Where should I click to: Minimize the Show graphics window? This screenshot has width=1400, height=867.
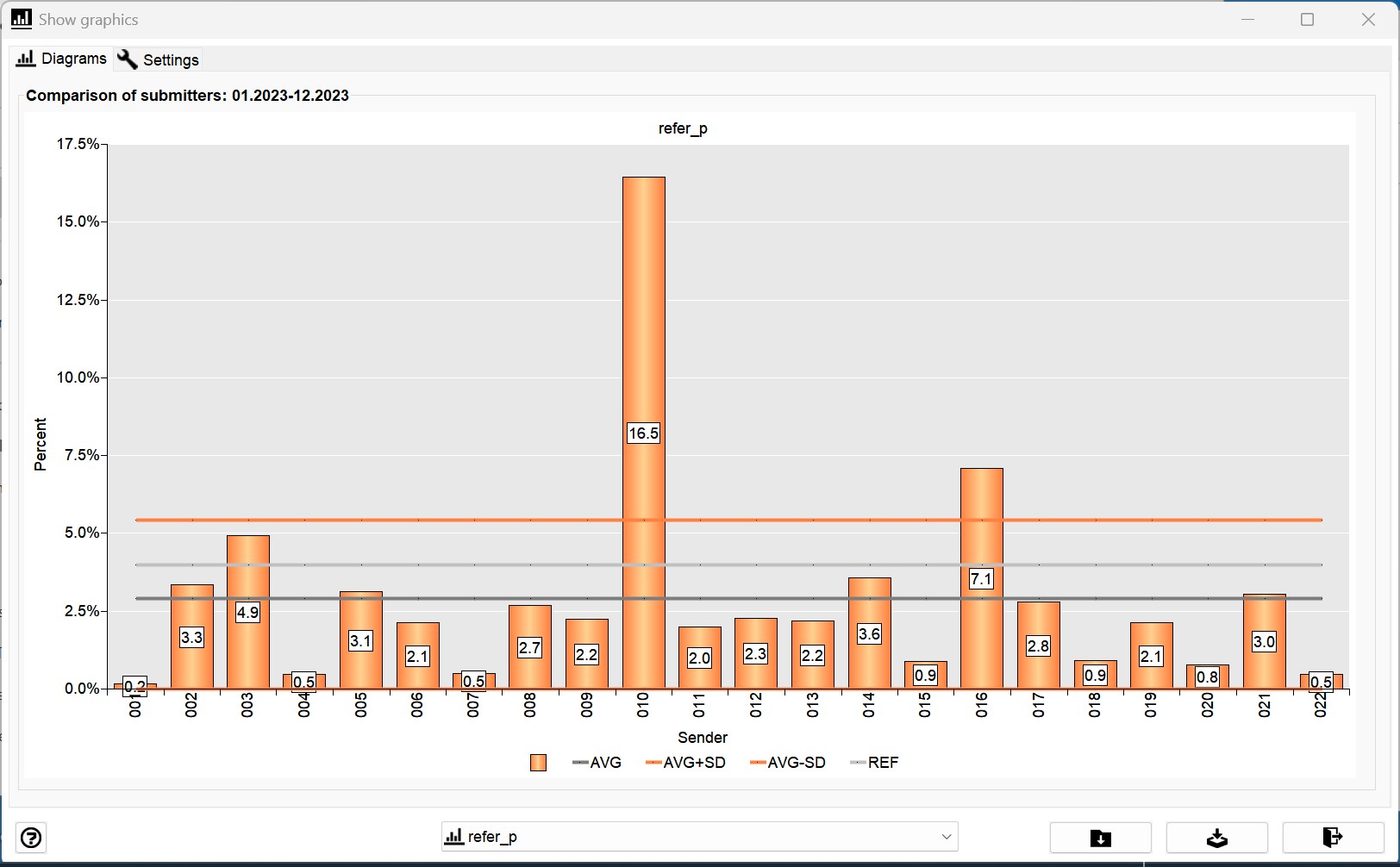click(1247, 19)
